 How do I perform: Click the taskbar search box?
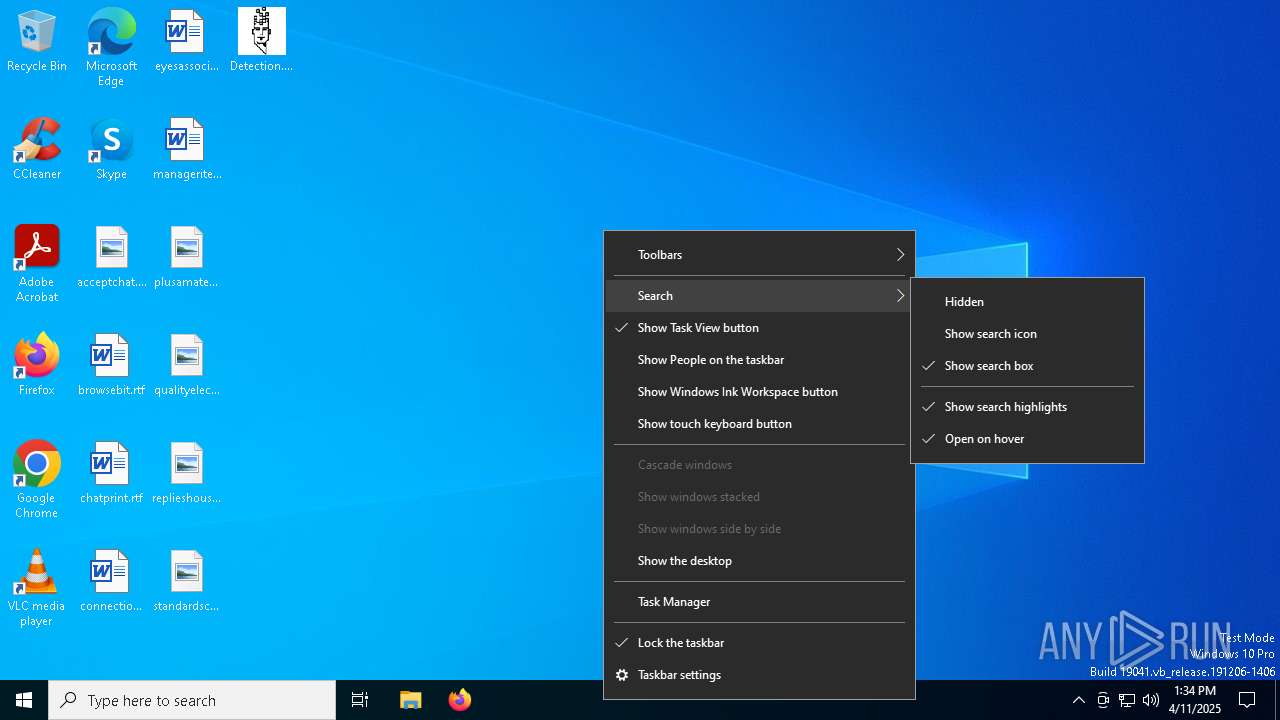192,700
